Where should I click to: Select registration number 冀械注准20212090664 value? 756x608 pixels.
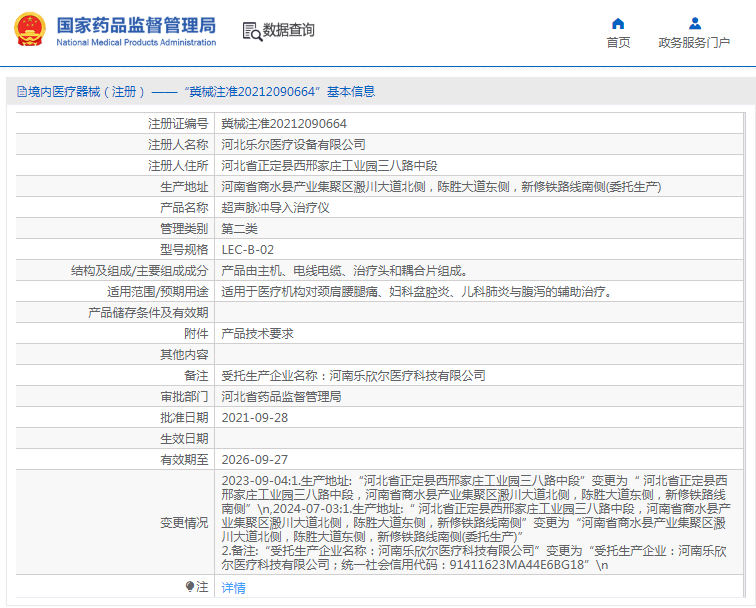click(284, 124)
